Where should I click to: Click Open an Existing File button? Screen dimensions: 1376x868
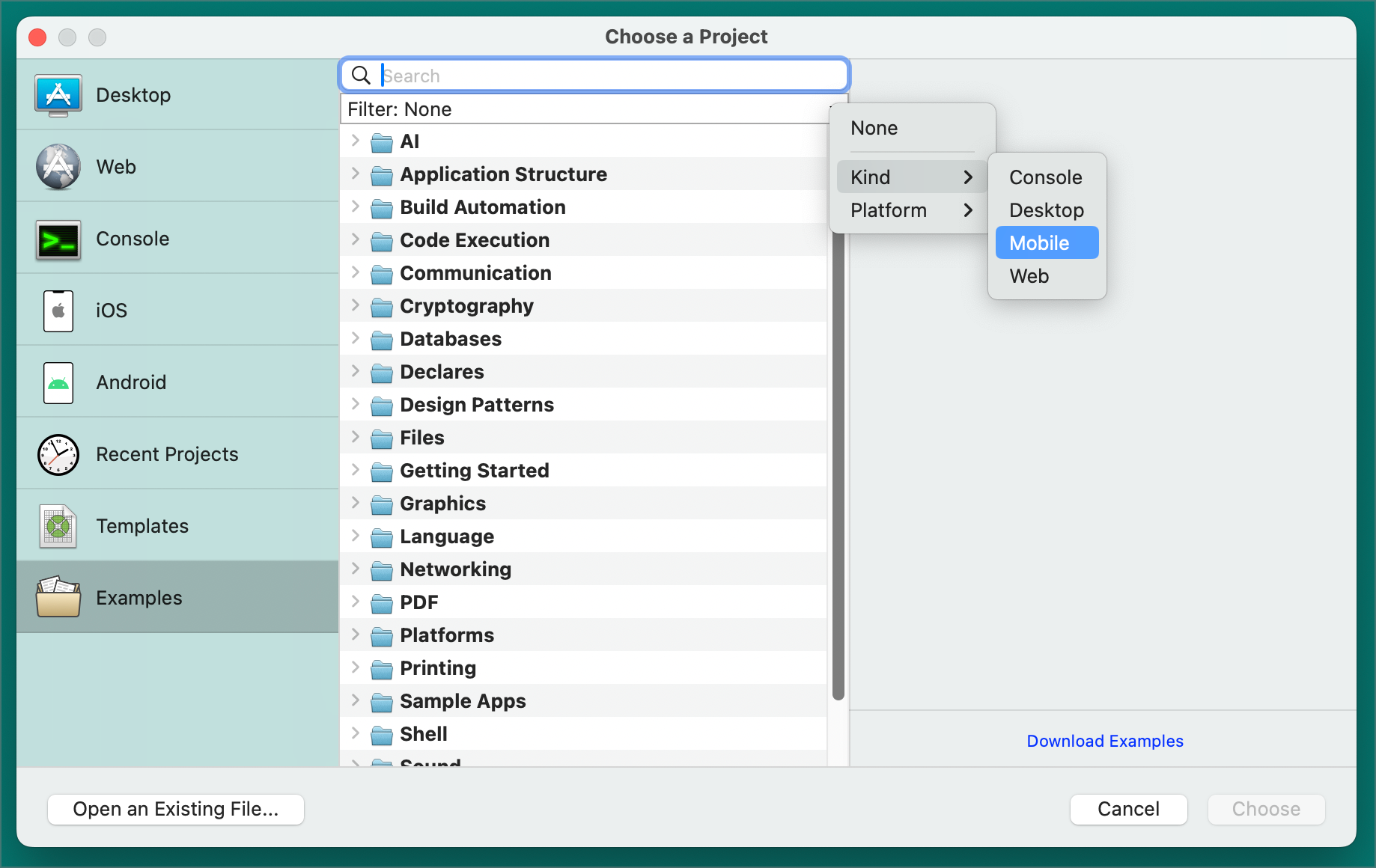click(176, 809)
